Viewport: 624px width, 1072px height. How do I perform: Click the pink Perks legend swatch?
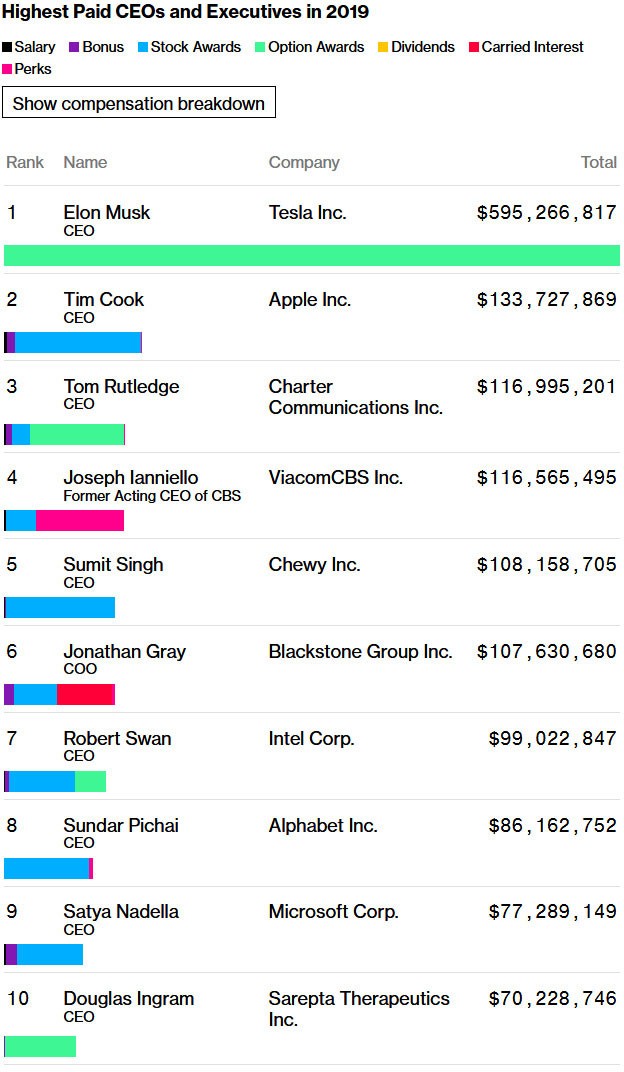(7, 70)
